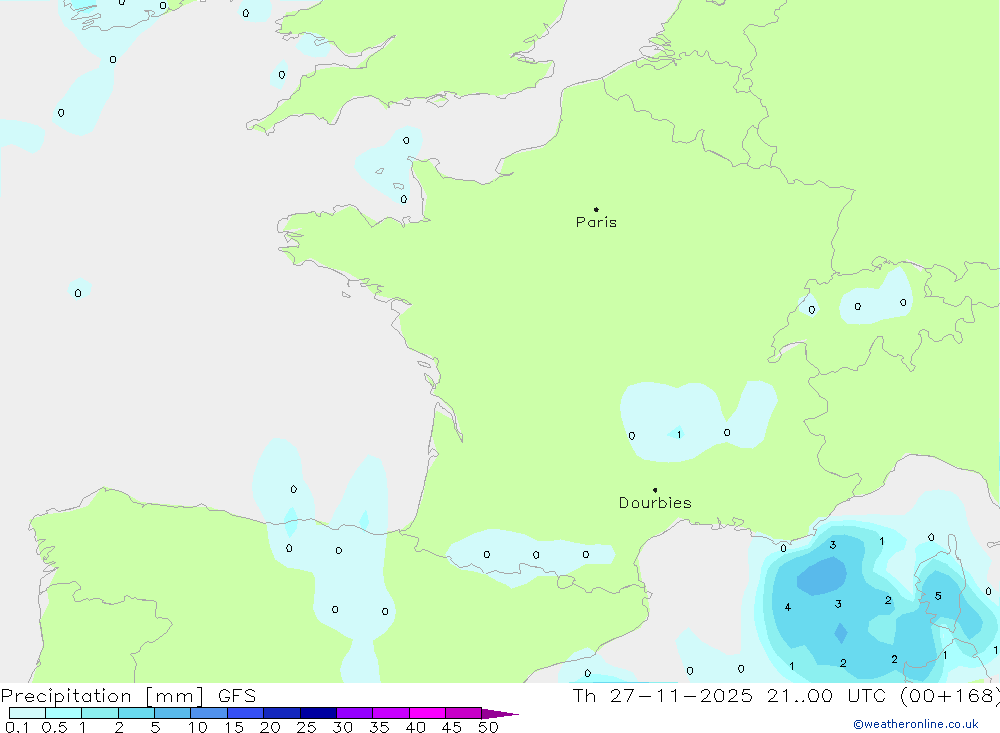1000x733 pixels.
Task: Select the 10 mm legend color swatch
Action: click(x=209, y=713)
